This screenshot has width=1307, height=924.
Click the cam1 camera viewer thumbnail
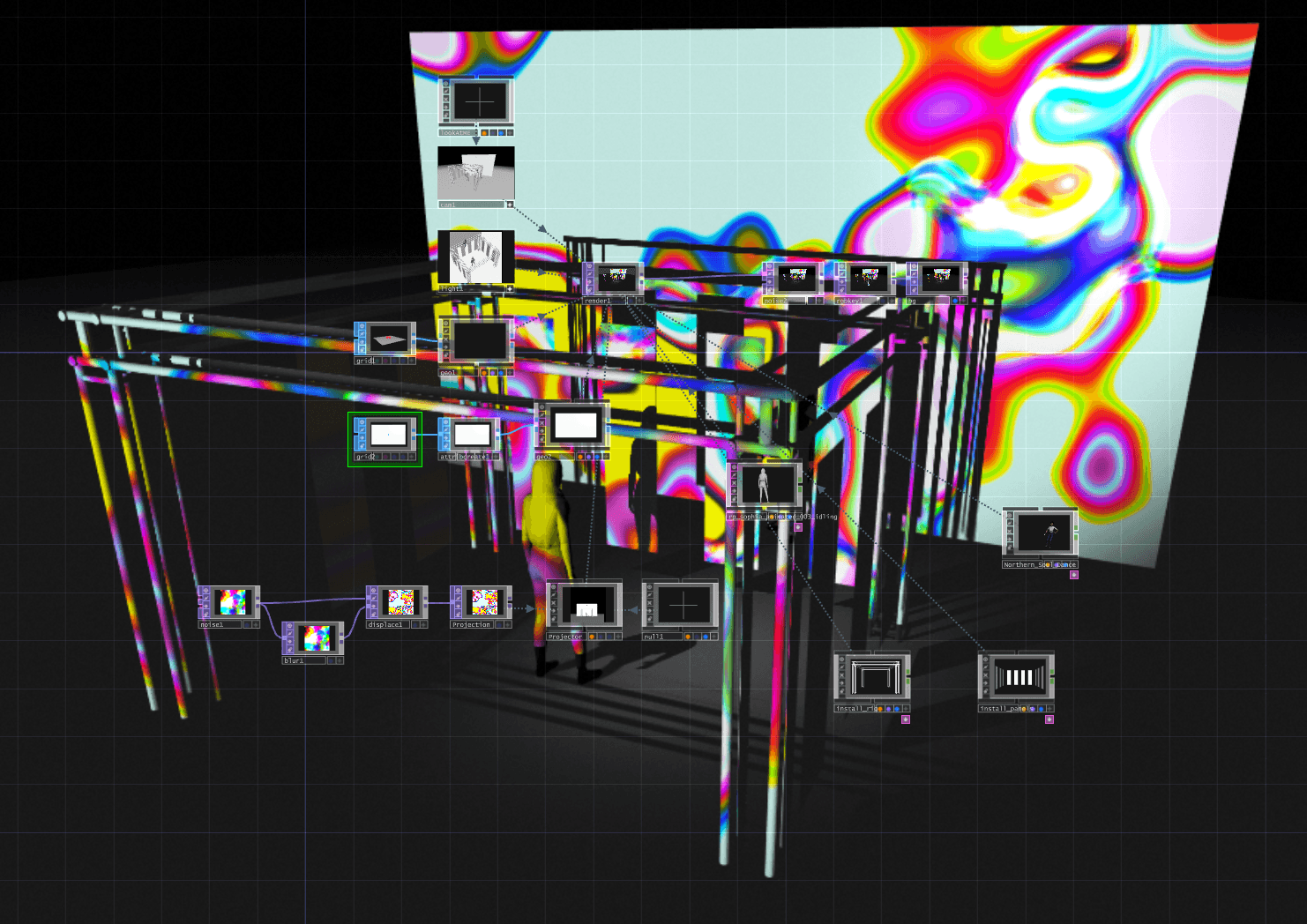point(476,173)
